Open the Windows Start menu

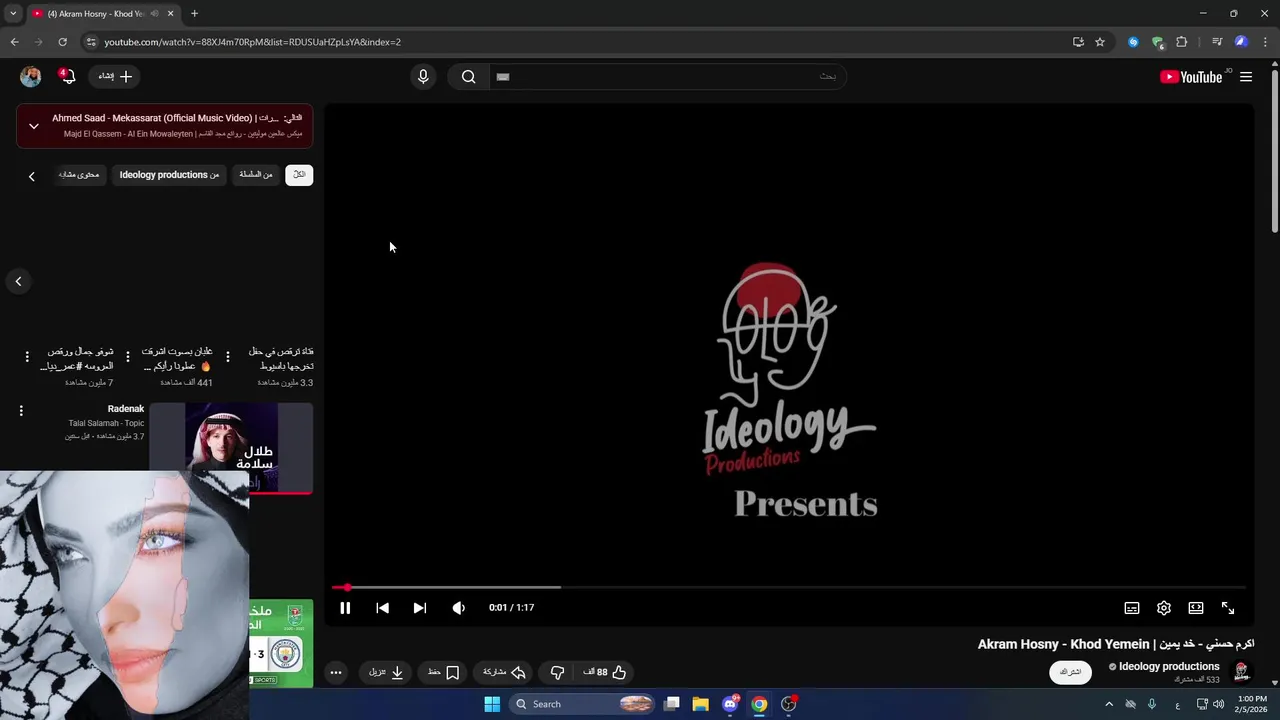tap(492, 704)
